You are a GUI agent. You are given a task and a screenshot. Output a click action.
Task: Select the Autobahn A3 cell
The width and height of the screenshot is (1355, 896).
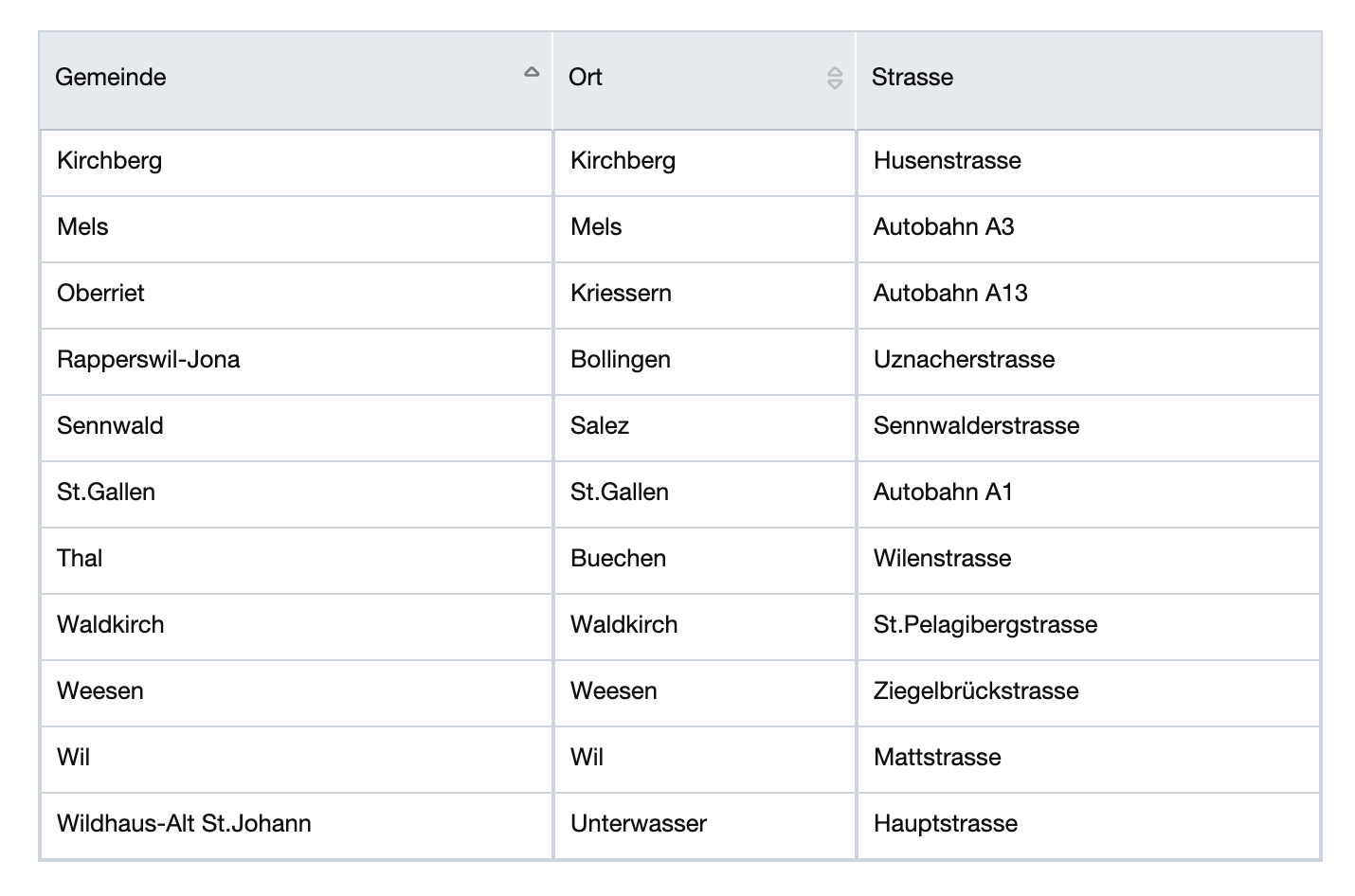coord(944,227)
